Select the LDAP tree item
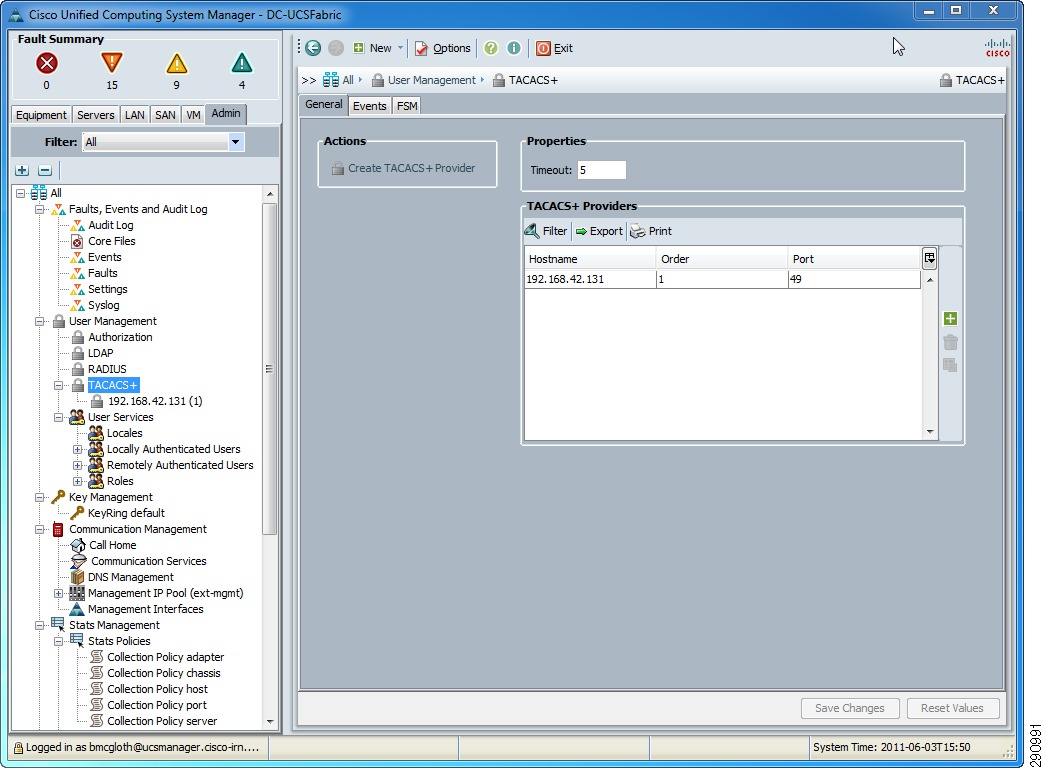Screen dimensions: 1042x768 point(100,353)
